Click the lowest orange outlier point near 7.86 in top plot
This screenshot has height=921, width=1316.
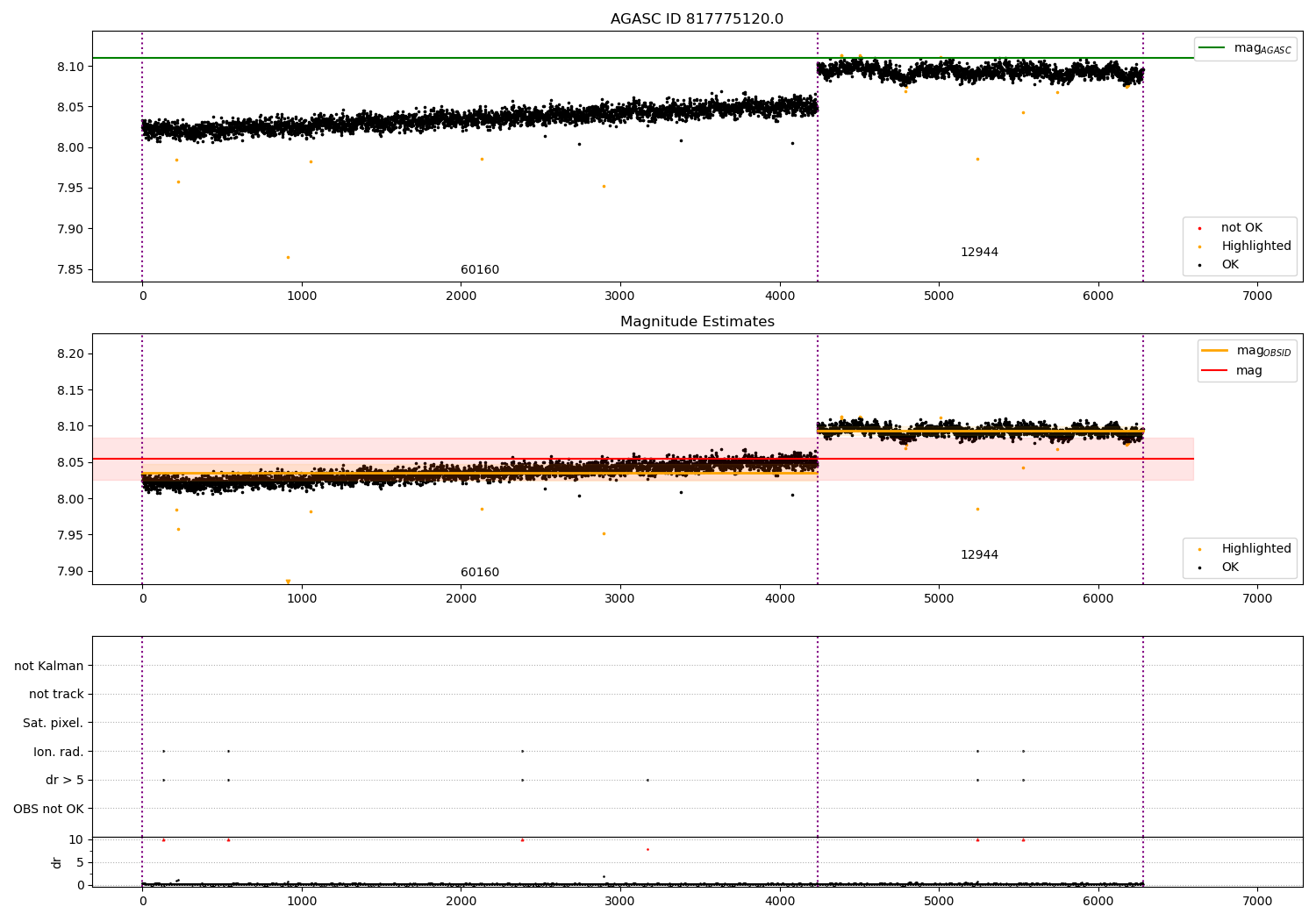pyautogui.click(x=288, y=257)
